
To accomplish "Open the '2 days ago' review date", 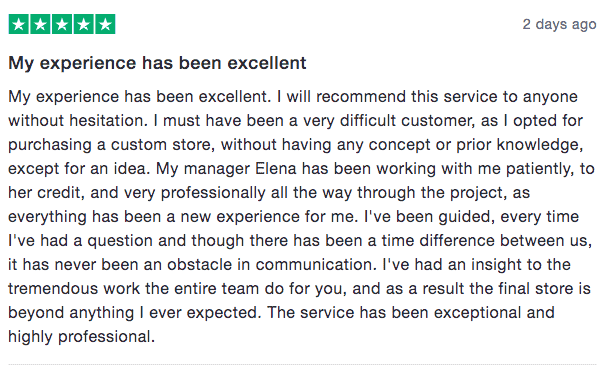I will pos(559,24).
